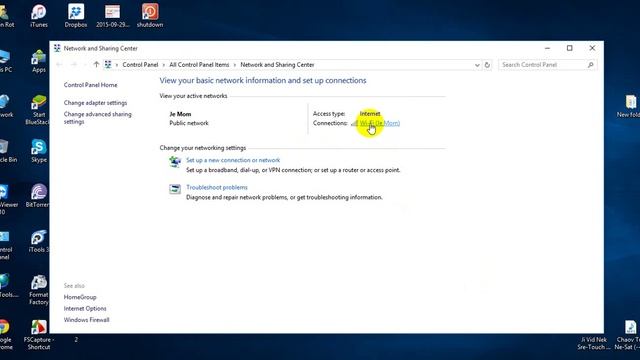640x360 pixels.
Task: Click the Back navigation arrow
Action: point(60,64)
